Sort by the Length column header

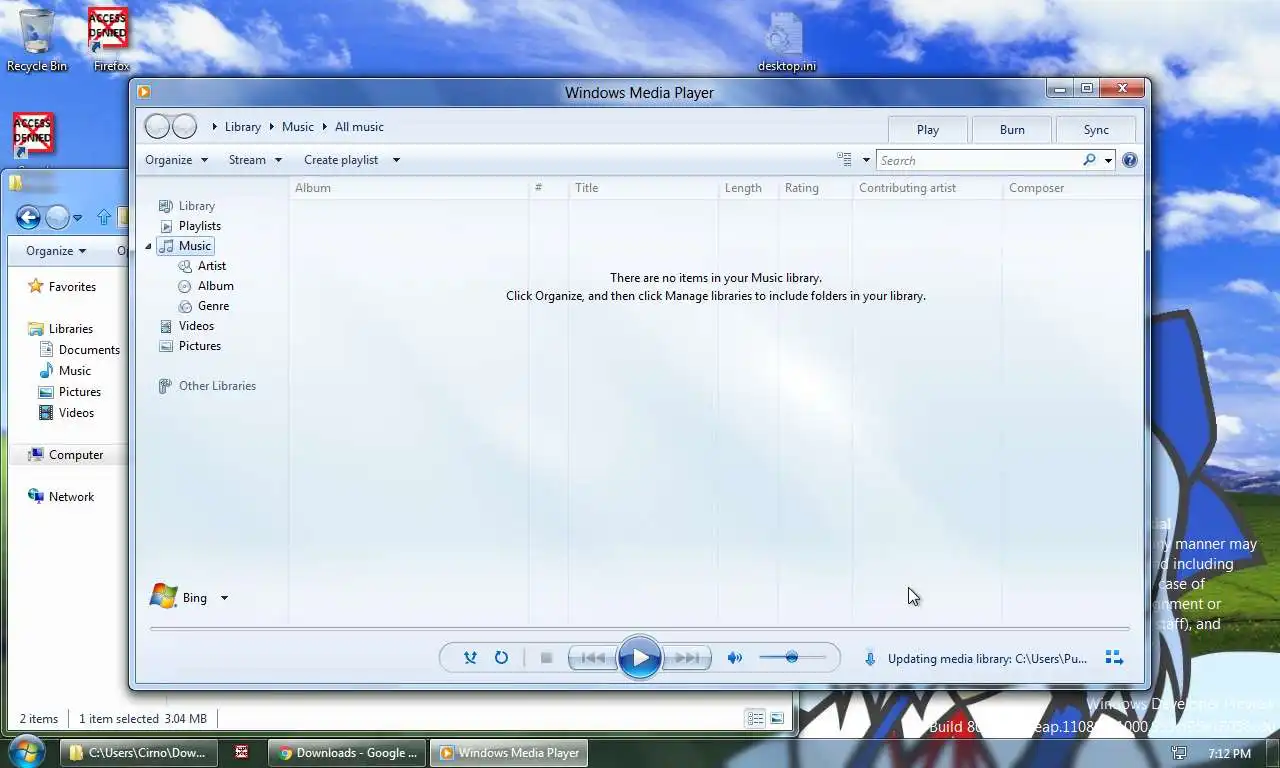click(x=748, y=188)
